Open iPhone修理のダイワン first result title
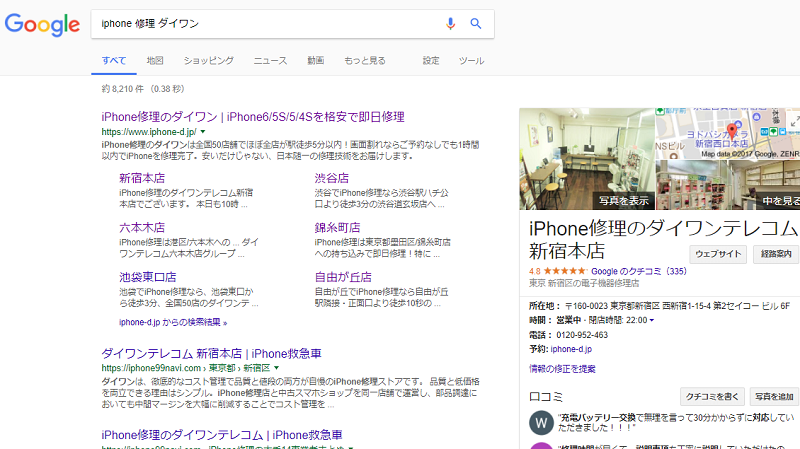 click(x=253, y=117)
